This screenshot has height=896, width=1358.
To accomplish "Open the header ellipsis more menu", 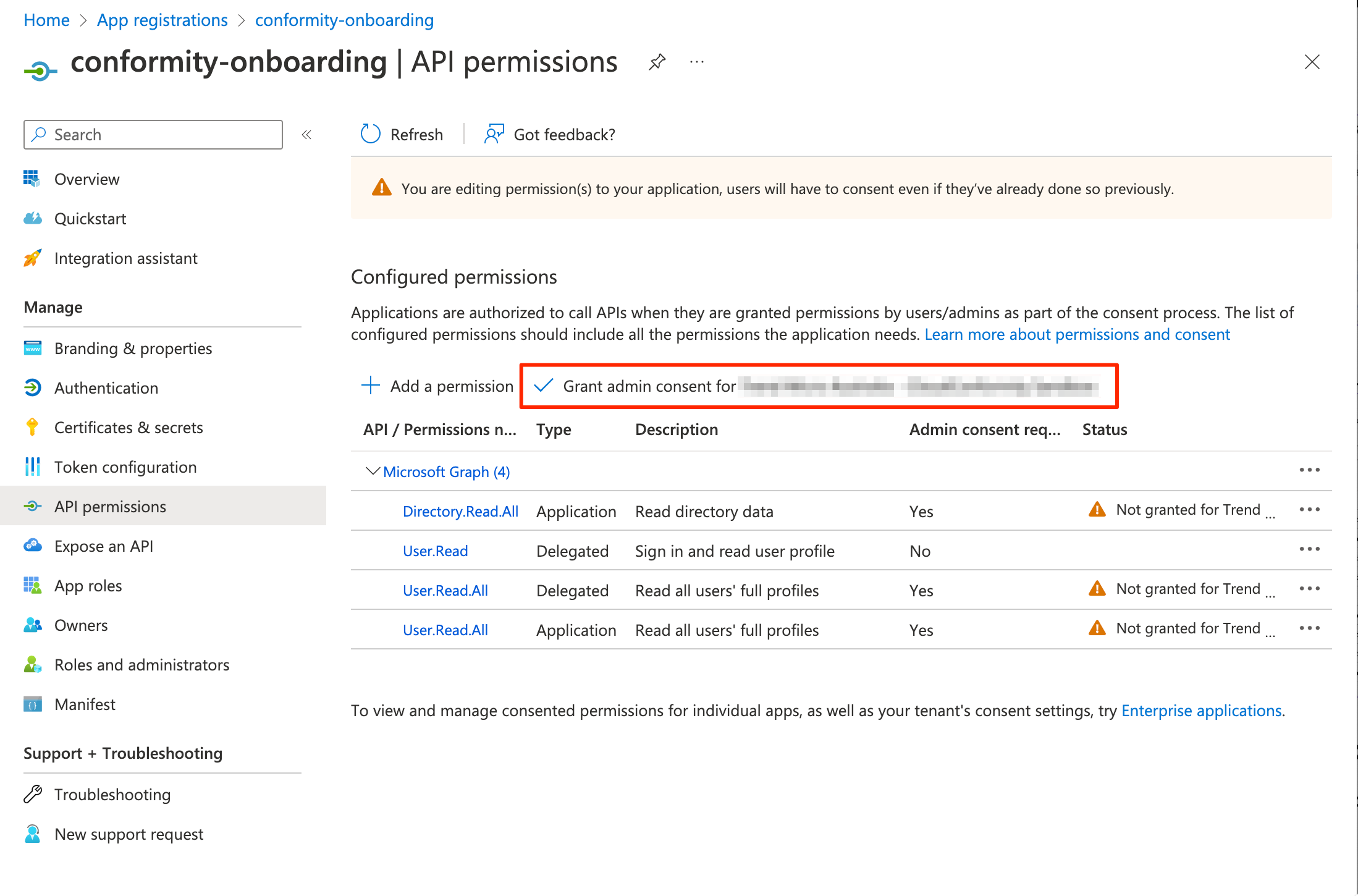I will click(697, 62).
